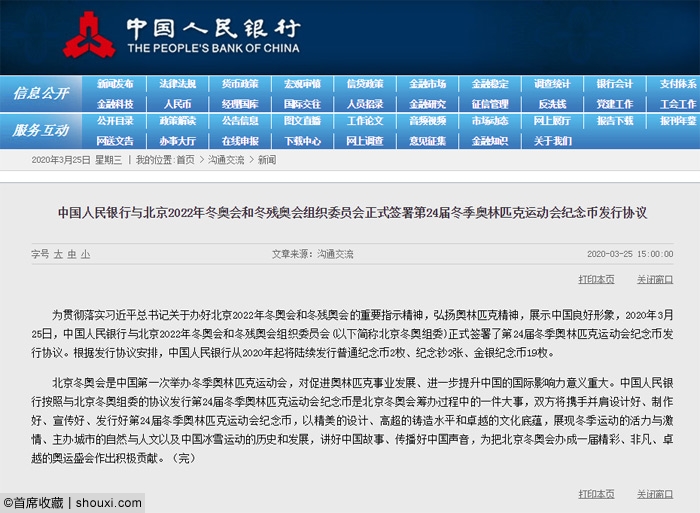This screenshot has height=513, width=700.
Task: Open the 法律法规 navigation item
Action: (178, 83)
